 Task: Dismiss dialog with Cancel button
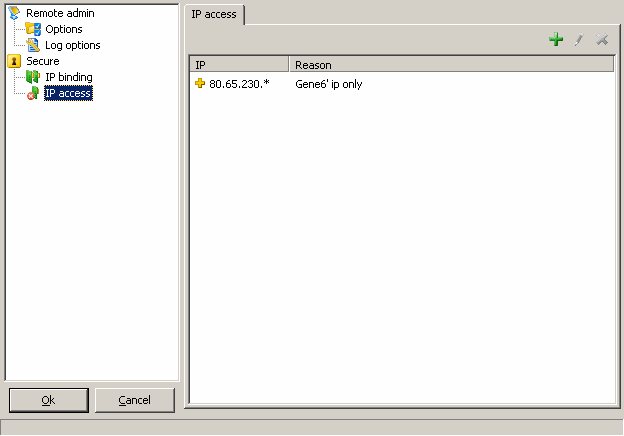click(135, 400)
